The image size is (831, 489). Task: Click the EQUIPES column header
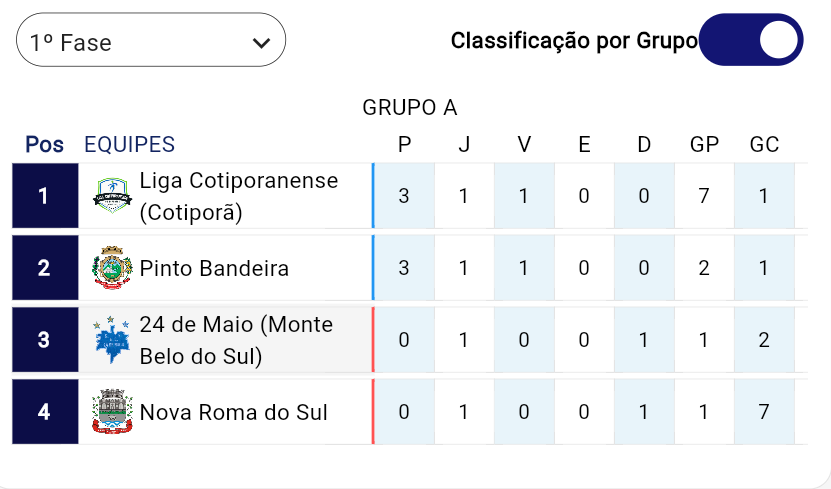tap(129, 144)
